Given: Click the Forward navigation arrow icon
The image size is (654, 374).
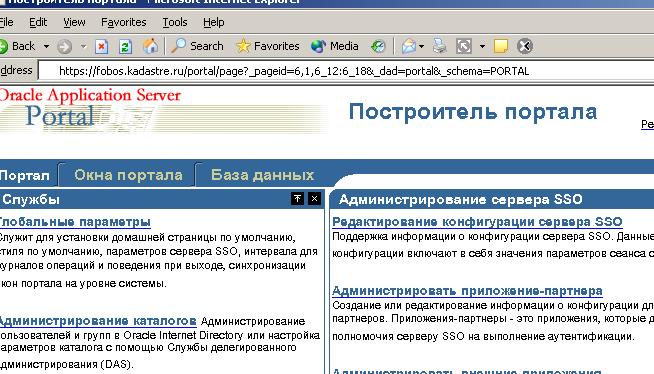Looking at the screenshot, I should 64,46.
